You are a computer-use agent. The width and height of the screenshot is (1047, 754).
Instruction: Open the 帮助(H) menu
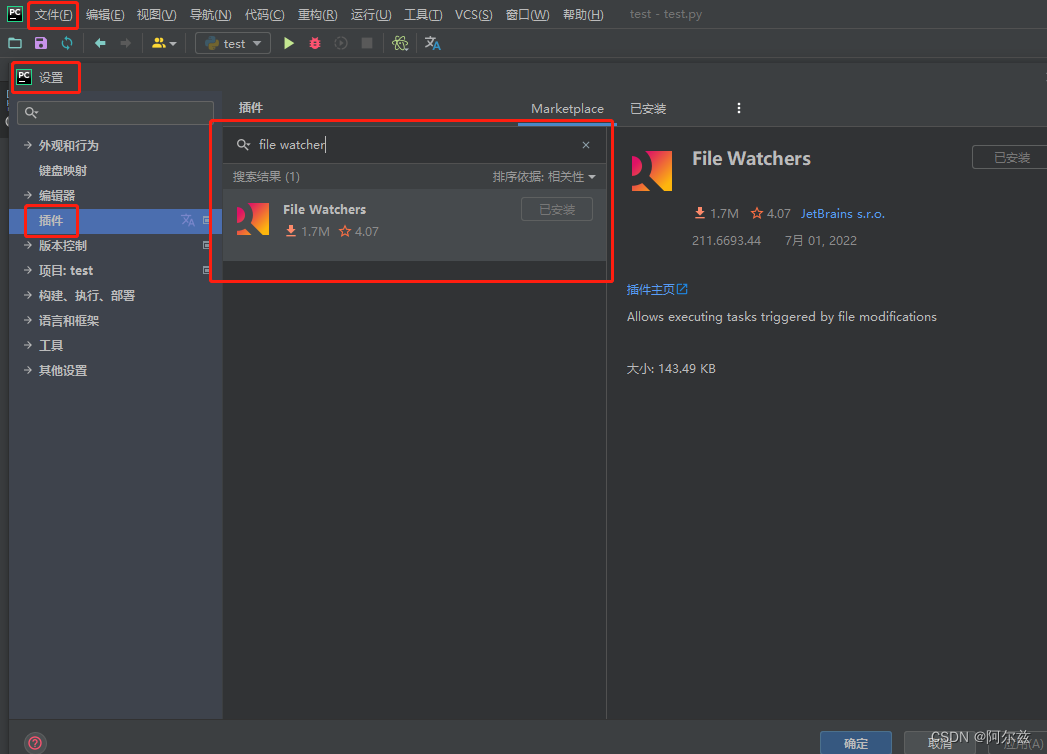pyautogui.click(x=583, y=15)
